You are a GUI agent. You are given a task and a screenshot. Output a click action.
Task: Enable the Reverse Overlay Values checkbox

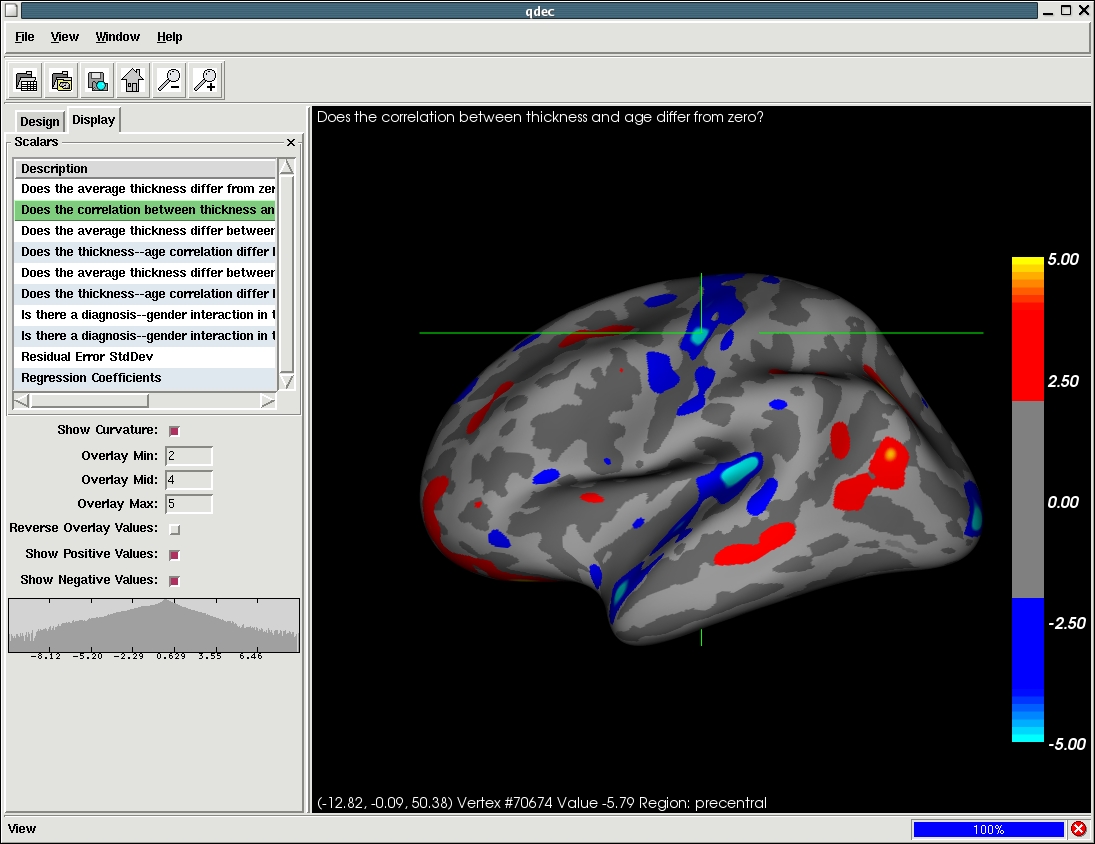(174, 529)
